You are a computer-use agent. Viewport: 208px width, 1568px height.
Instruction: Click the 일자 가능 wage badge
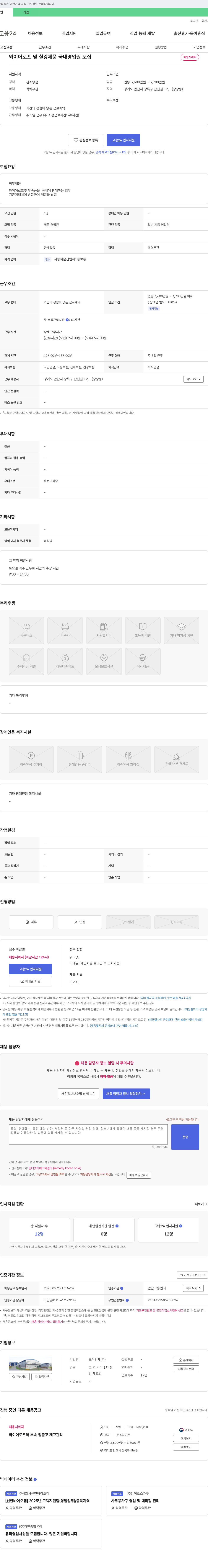pos(154,309)
